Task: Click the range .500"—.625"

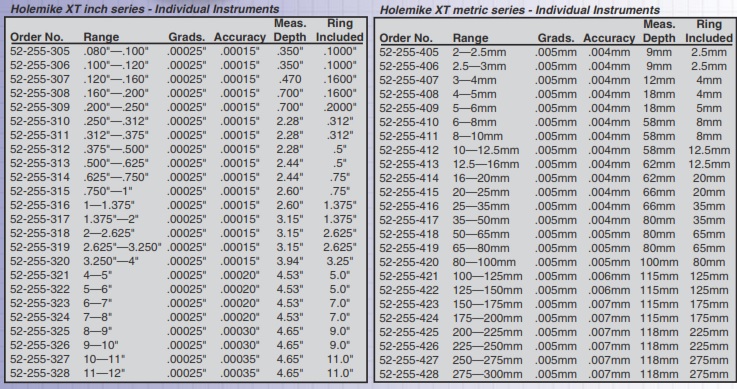Action: click(x=116, y=163)
